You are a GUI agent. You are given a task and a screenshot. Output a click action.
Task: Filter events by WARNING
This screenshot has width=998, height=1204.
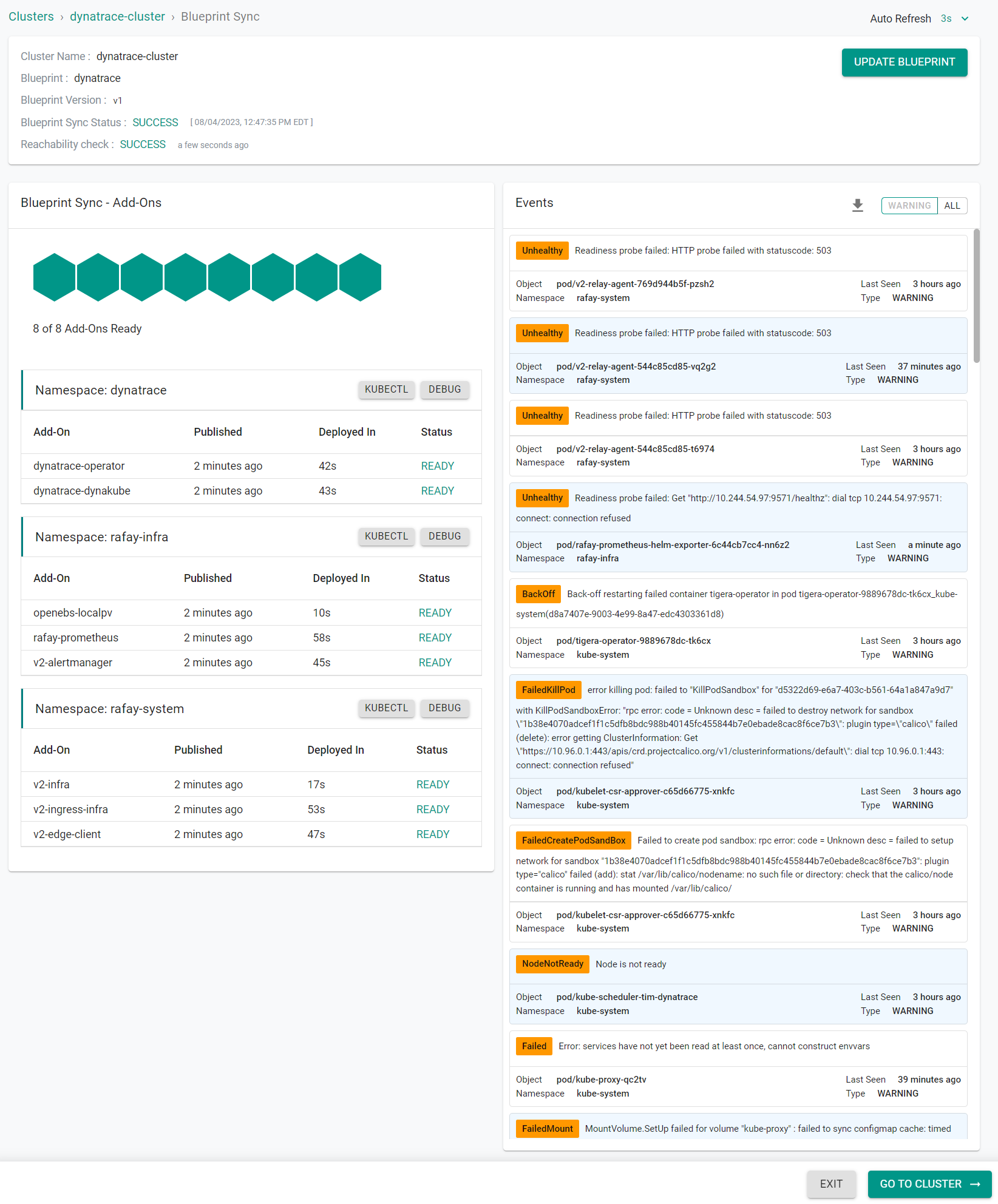click(x=909, y=206)
